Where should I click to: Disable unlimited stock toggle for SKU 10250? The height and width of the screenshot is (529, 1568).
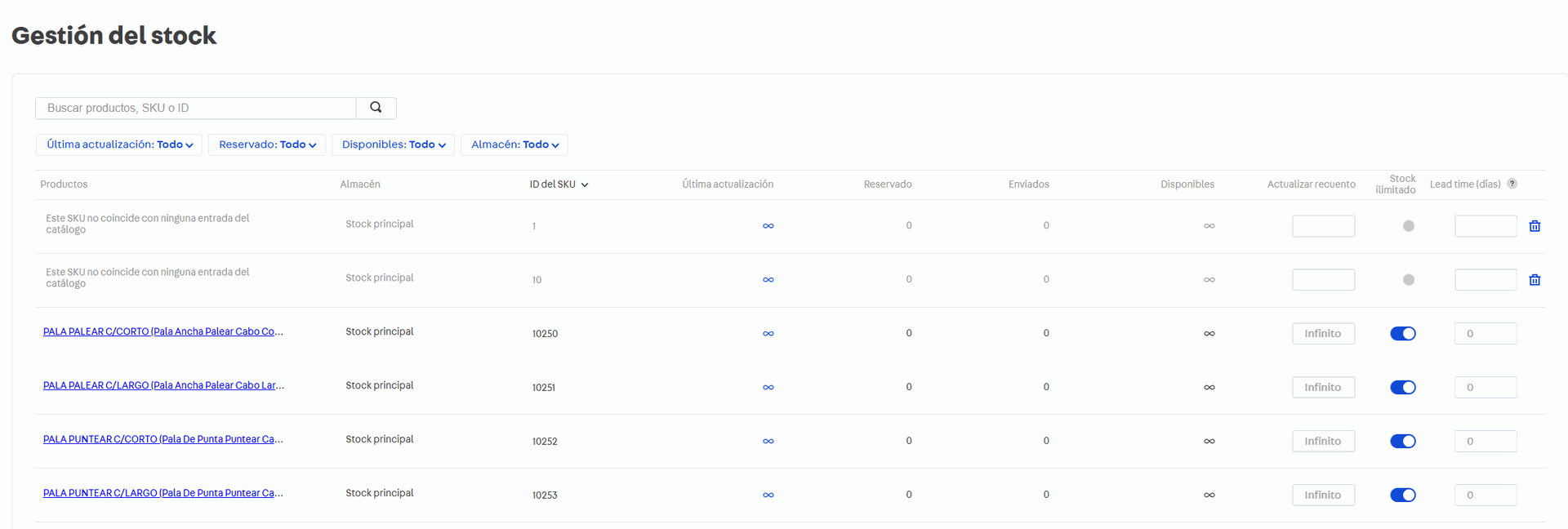pos(1402,334)
